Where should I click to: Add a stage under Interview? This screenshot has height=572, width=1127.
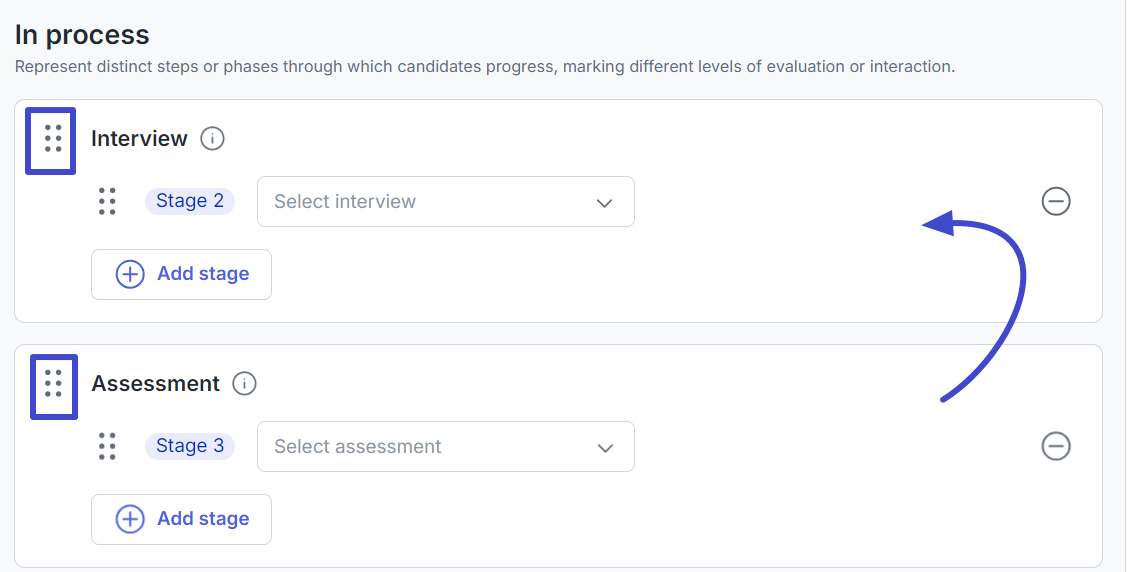(x=181, y=274)
